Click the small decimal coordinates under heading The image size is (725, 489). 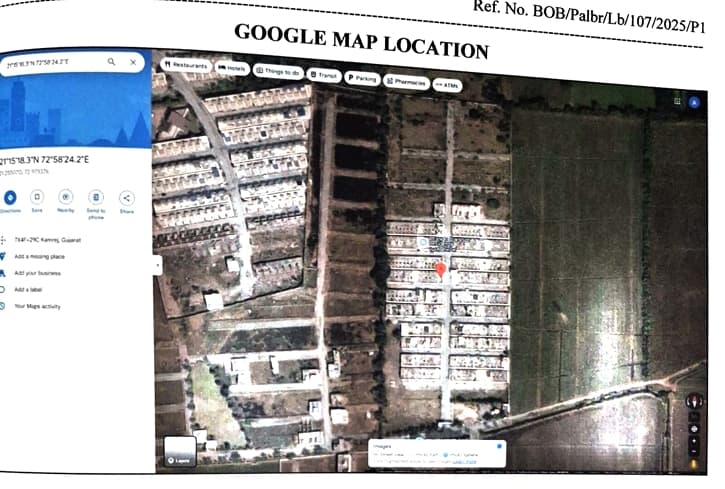pyautogui.click(x=24, y=172)
